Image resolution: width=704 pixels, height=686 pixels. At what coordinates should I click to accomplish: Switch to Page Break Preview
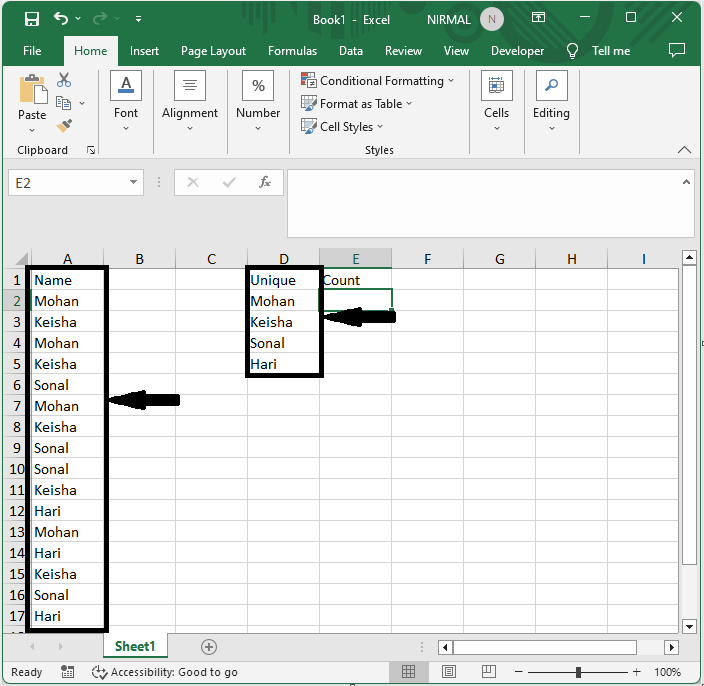(488, 672)
